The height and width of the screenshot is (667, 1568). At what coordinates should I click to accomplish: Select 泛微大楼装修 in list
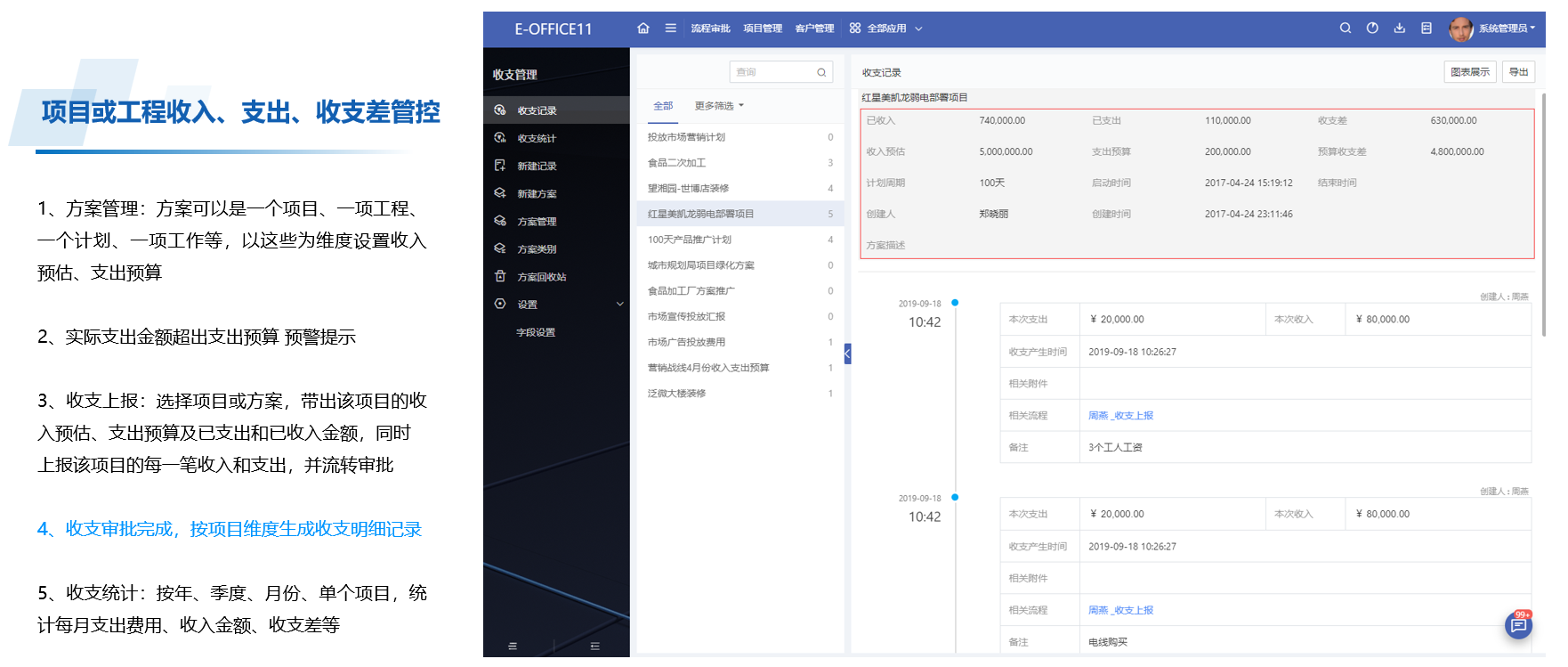pos(740,393)
